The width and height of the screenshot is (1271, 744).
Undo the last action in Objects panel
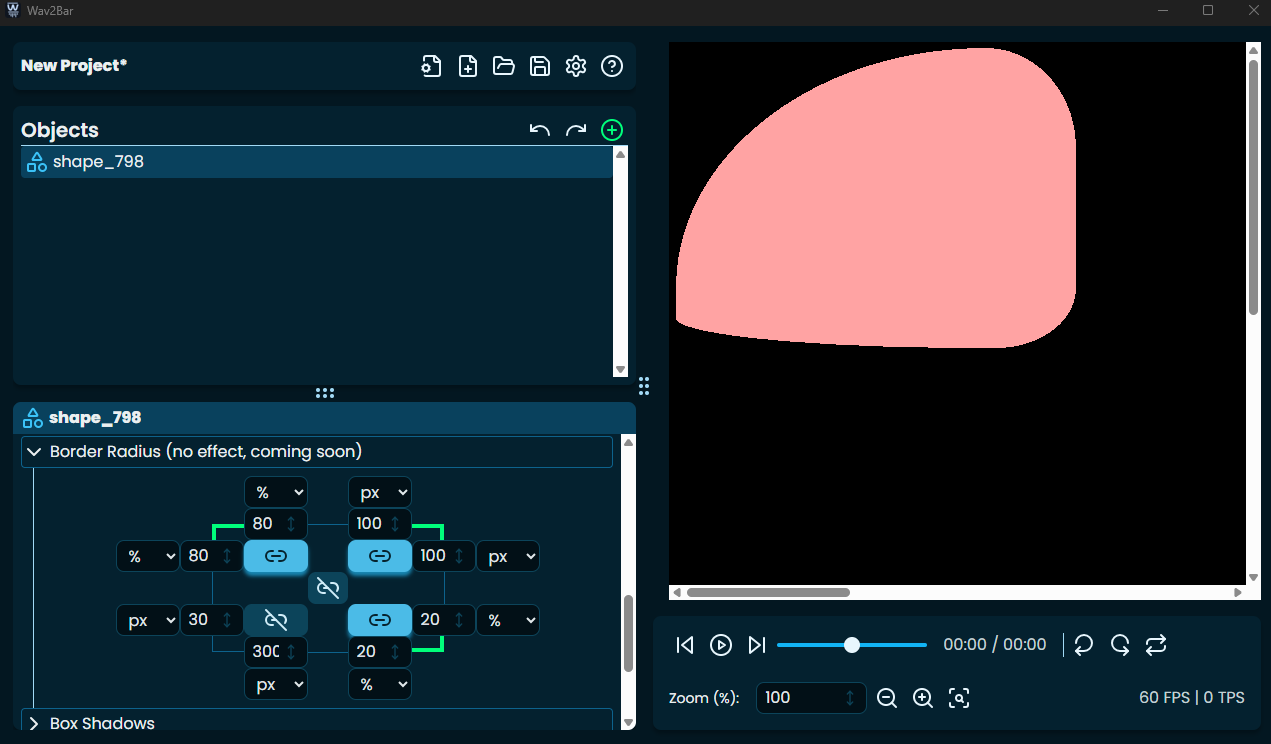[540, 130]
